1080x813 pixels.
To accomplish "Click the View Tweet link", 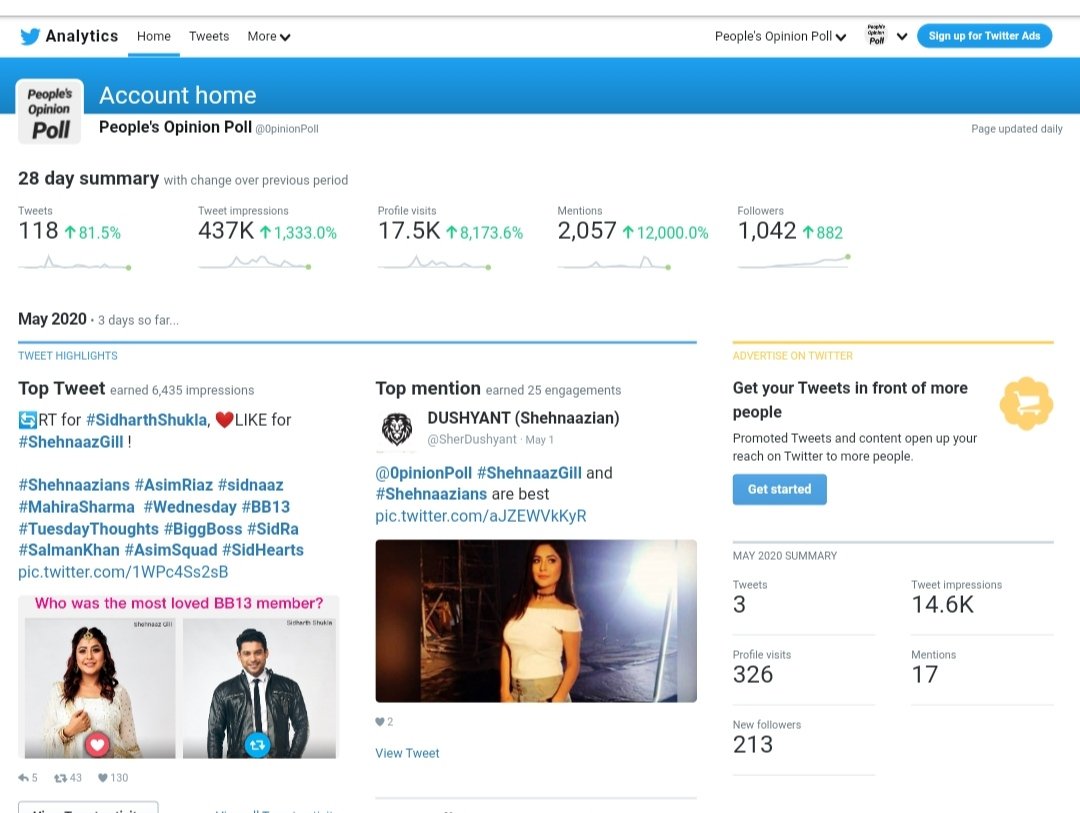I will point(407,753).
